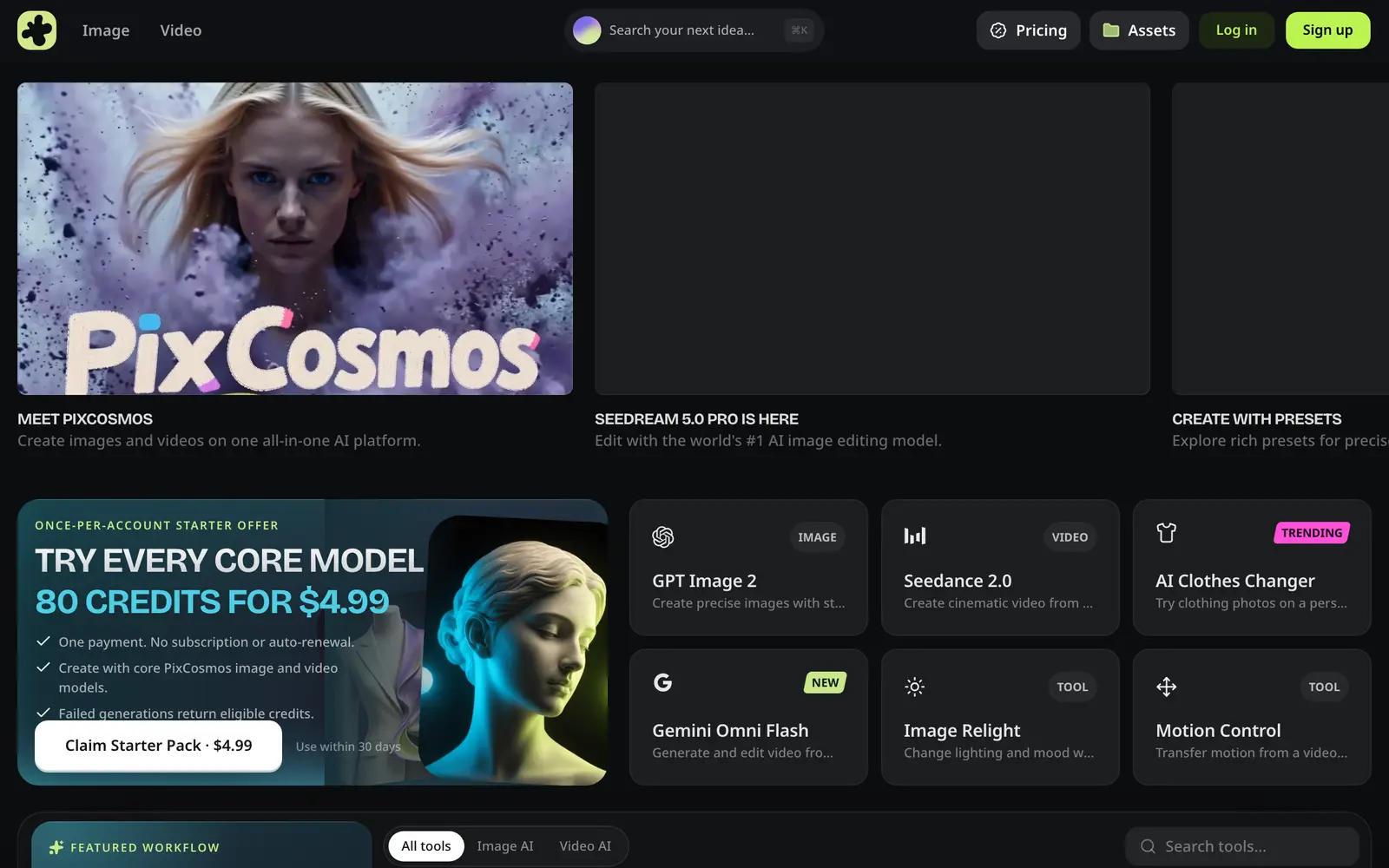Open the Pricing page
1389x868 pixels.
[1028, 30]
